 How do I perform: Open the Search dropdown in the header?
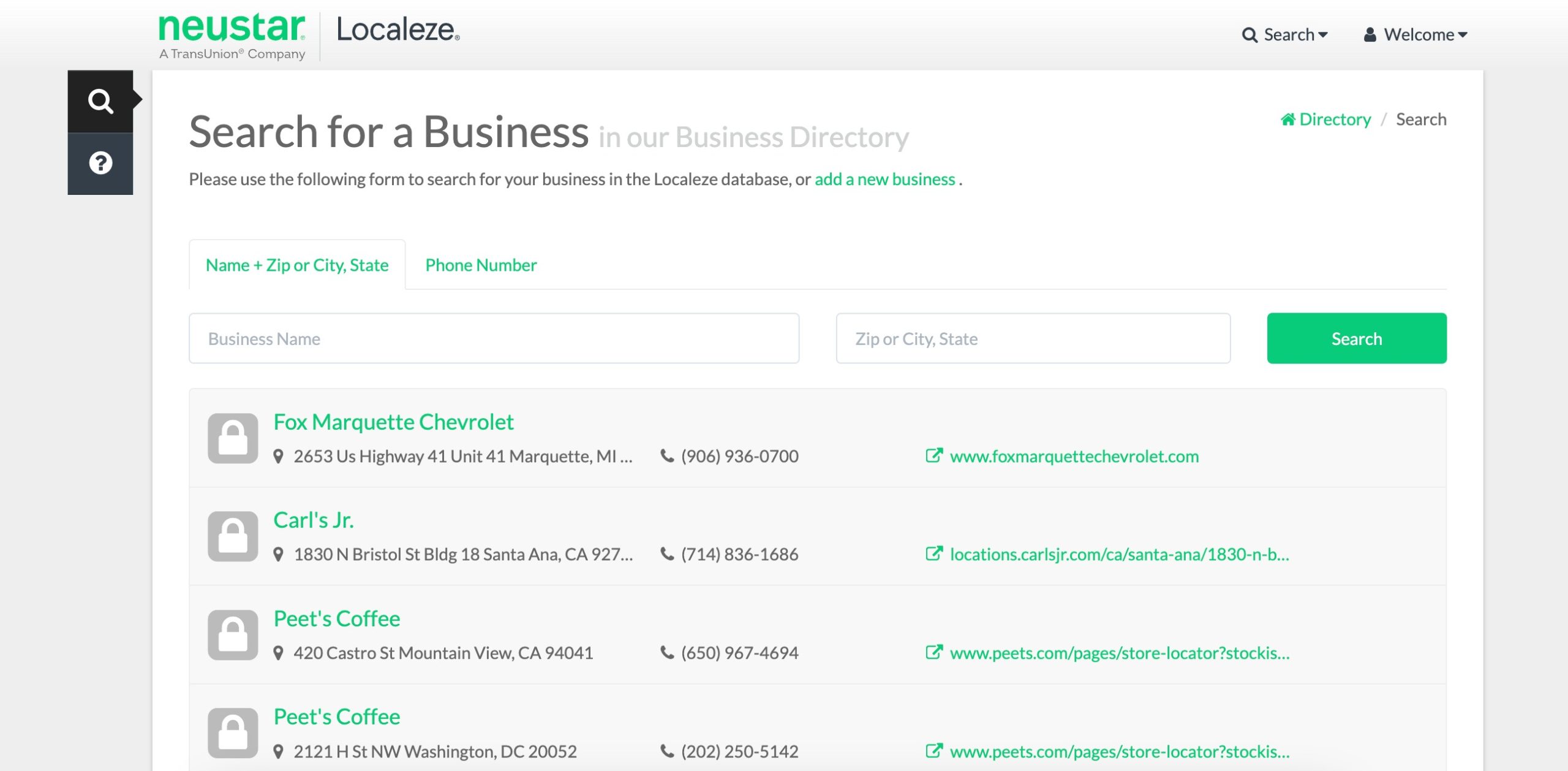(x=1284, y=34)
